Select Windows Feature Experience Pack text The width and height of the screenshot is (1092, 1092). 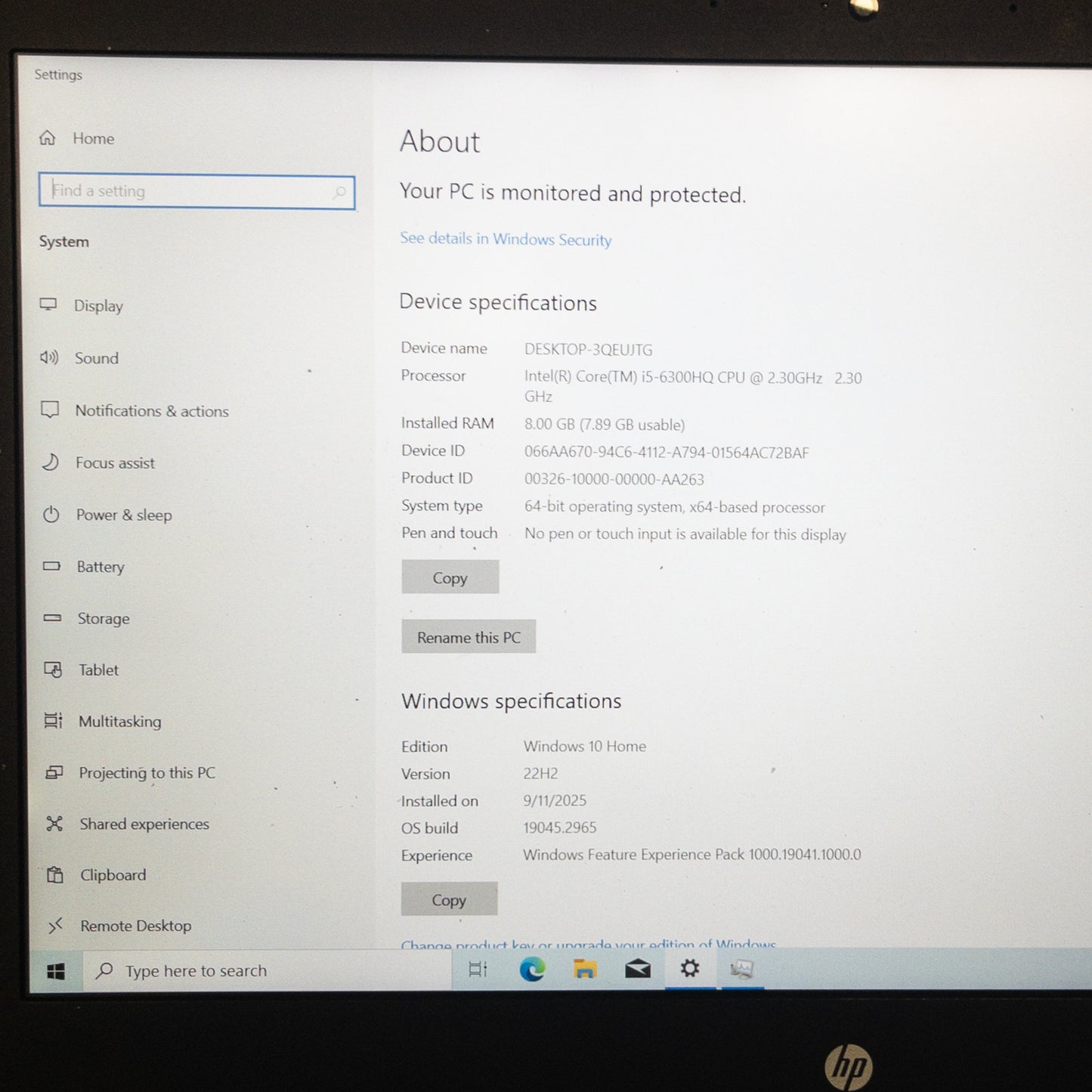coord(692,855)
